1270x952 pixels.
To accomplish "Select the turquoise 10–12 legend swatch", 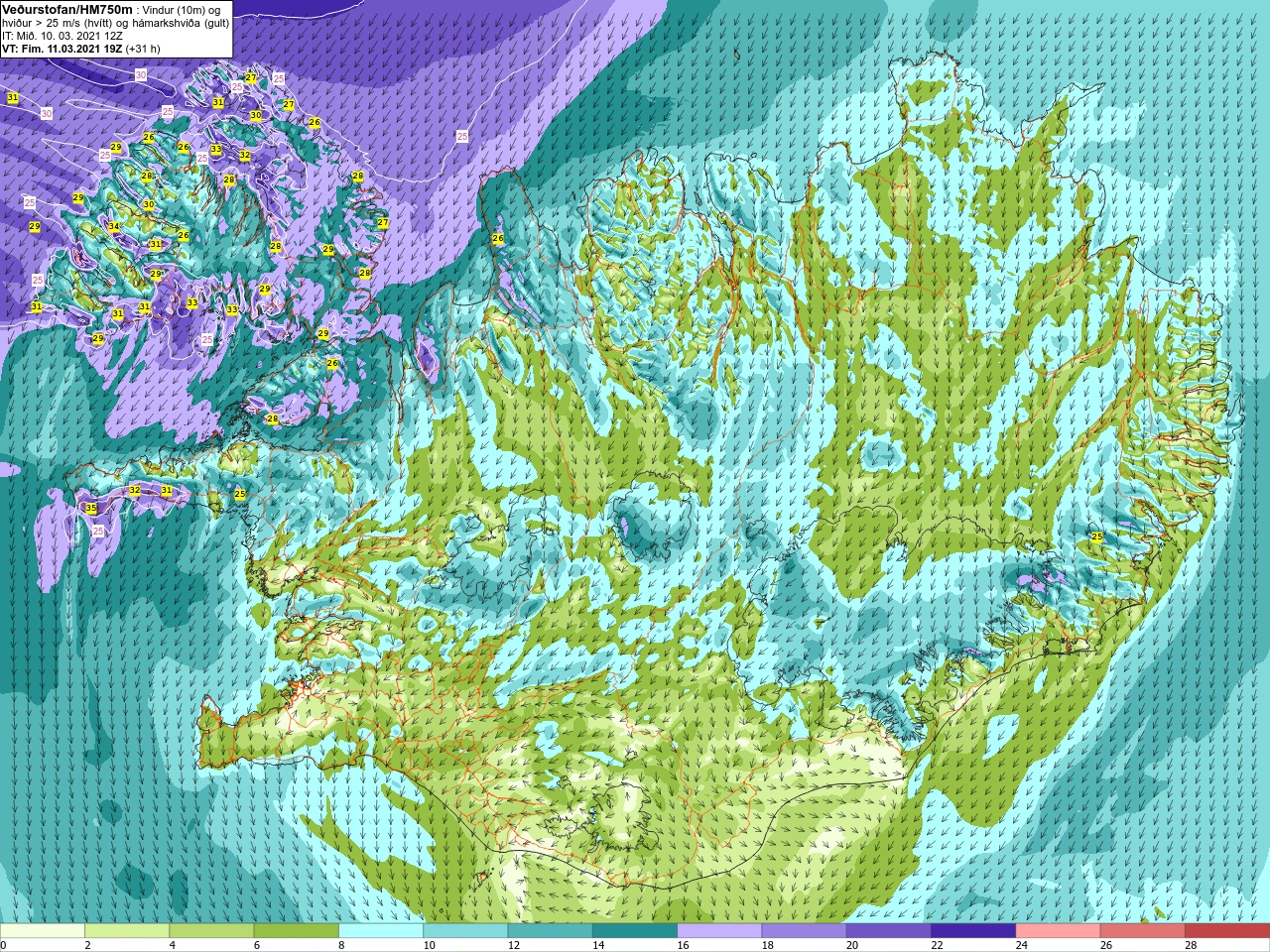I will [x=465, y=931].
